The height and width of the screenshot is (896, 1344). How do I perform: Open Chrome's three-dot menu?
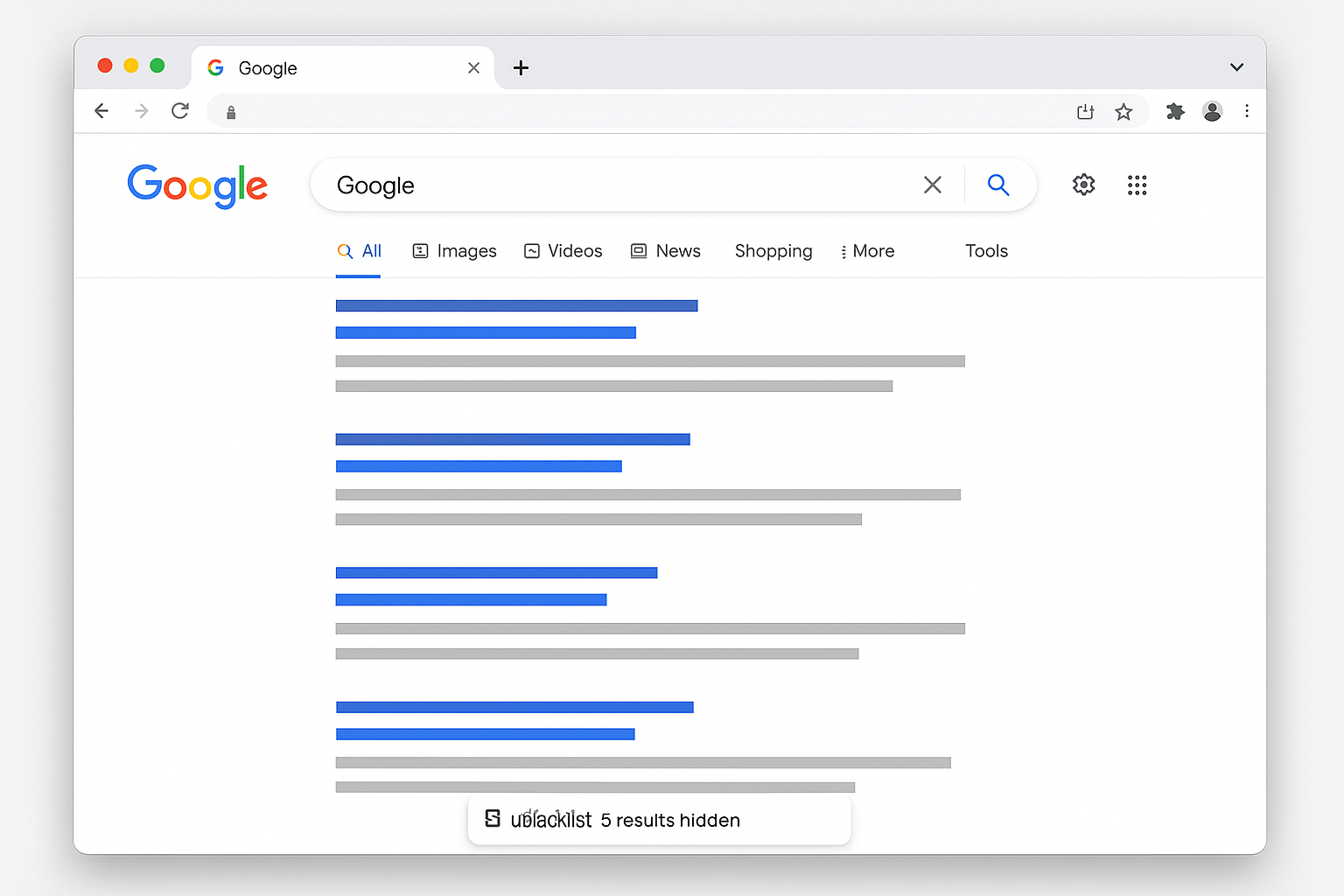click(1247, 111)
